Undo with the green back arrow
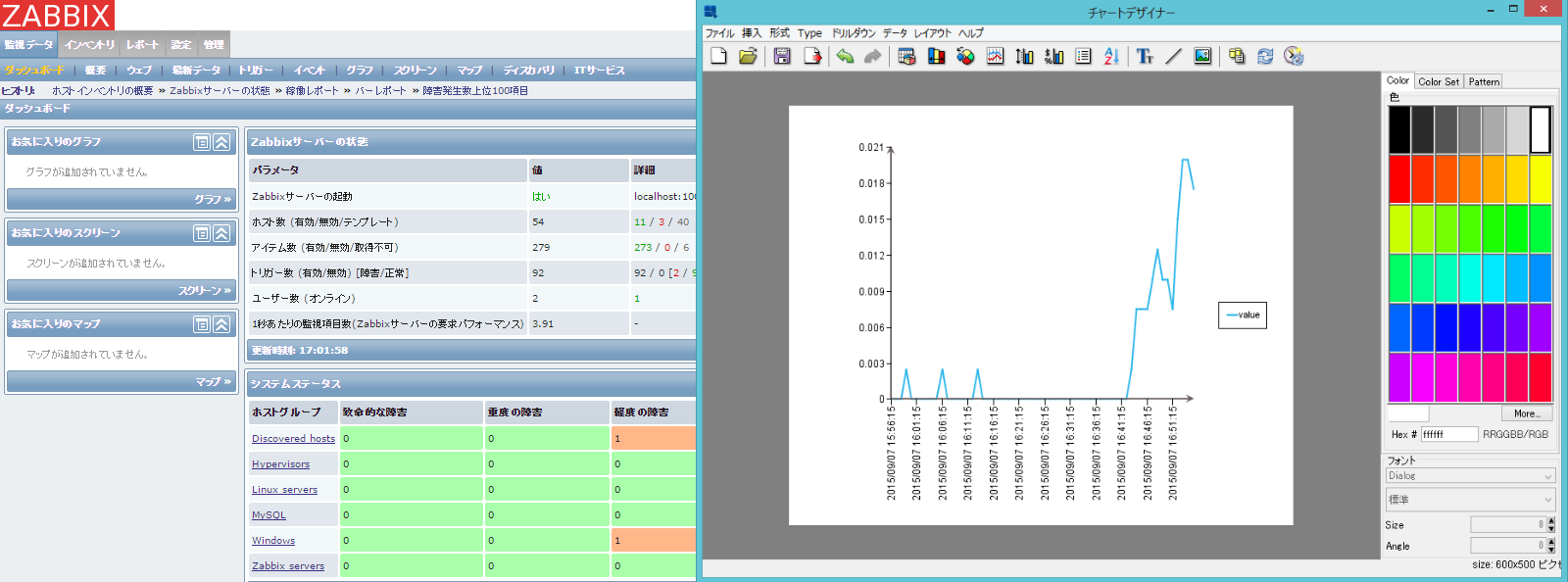This screenshot has width=1568, height=582. (845, 56)
